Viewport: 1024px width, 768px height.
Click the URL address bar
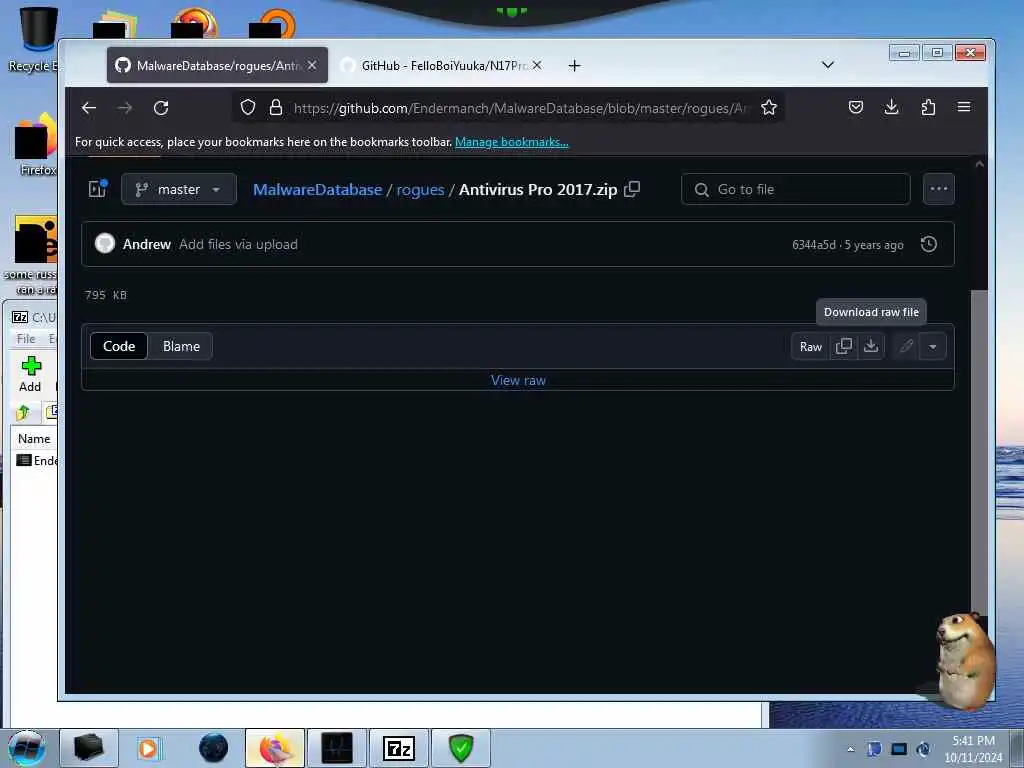click(x=520, y=108)
